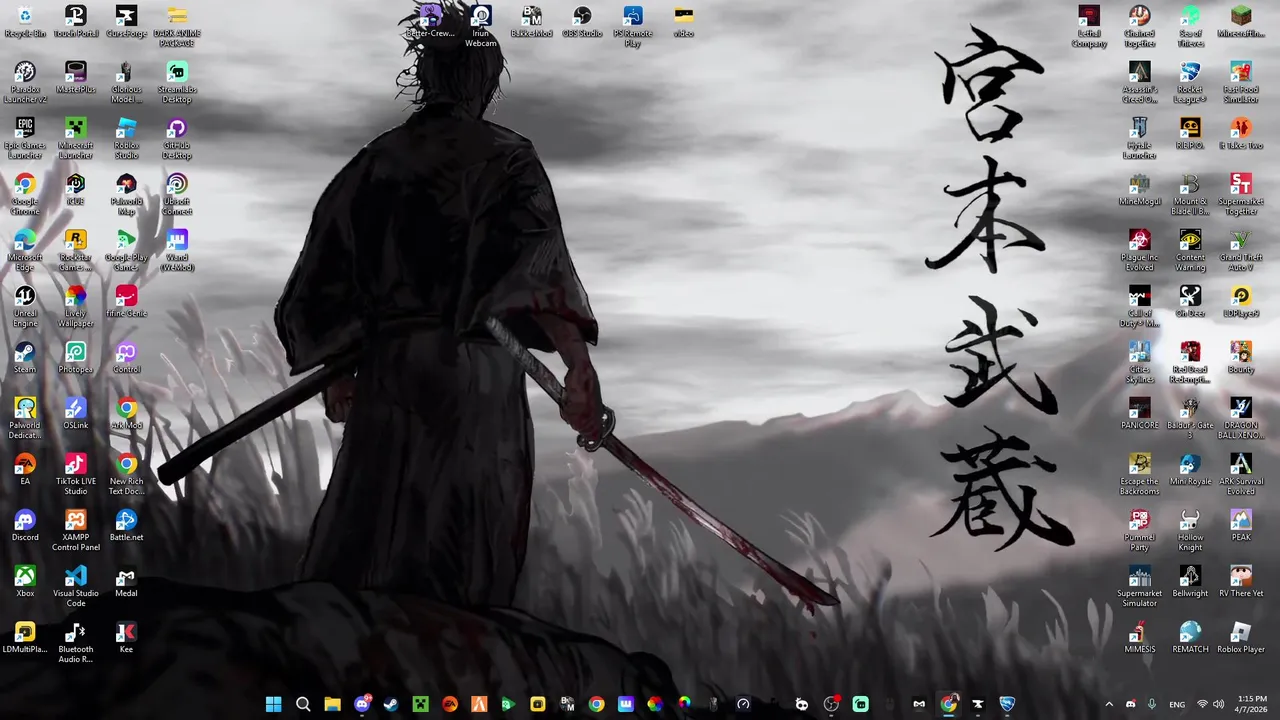Launch the Hollow Knight desktop shortcut
The height and width of the screenshot is (720, 1280).
click(1190, 531)
